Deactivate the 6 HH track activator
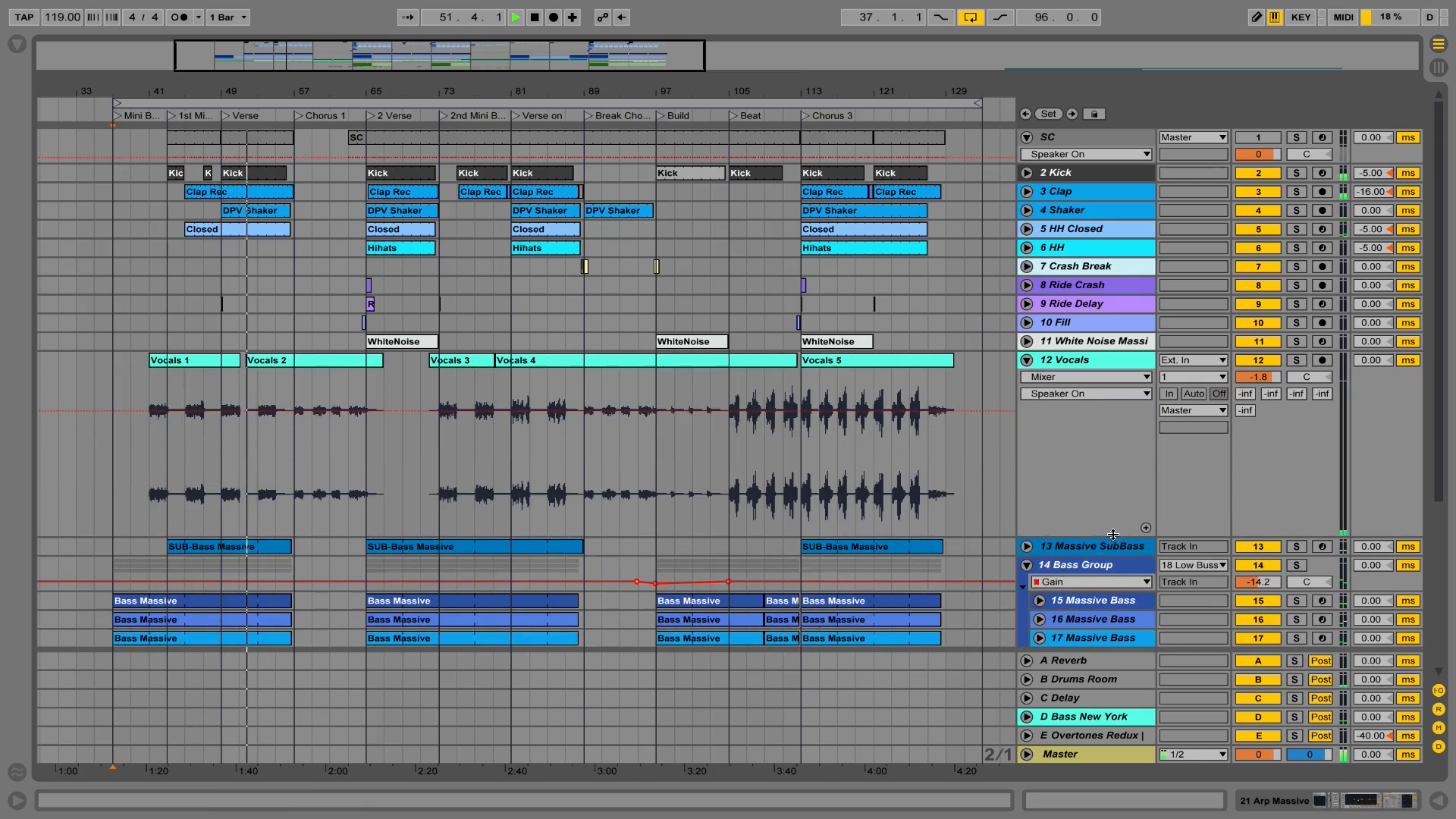1456x819 pixels. click(1258, 248)
